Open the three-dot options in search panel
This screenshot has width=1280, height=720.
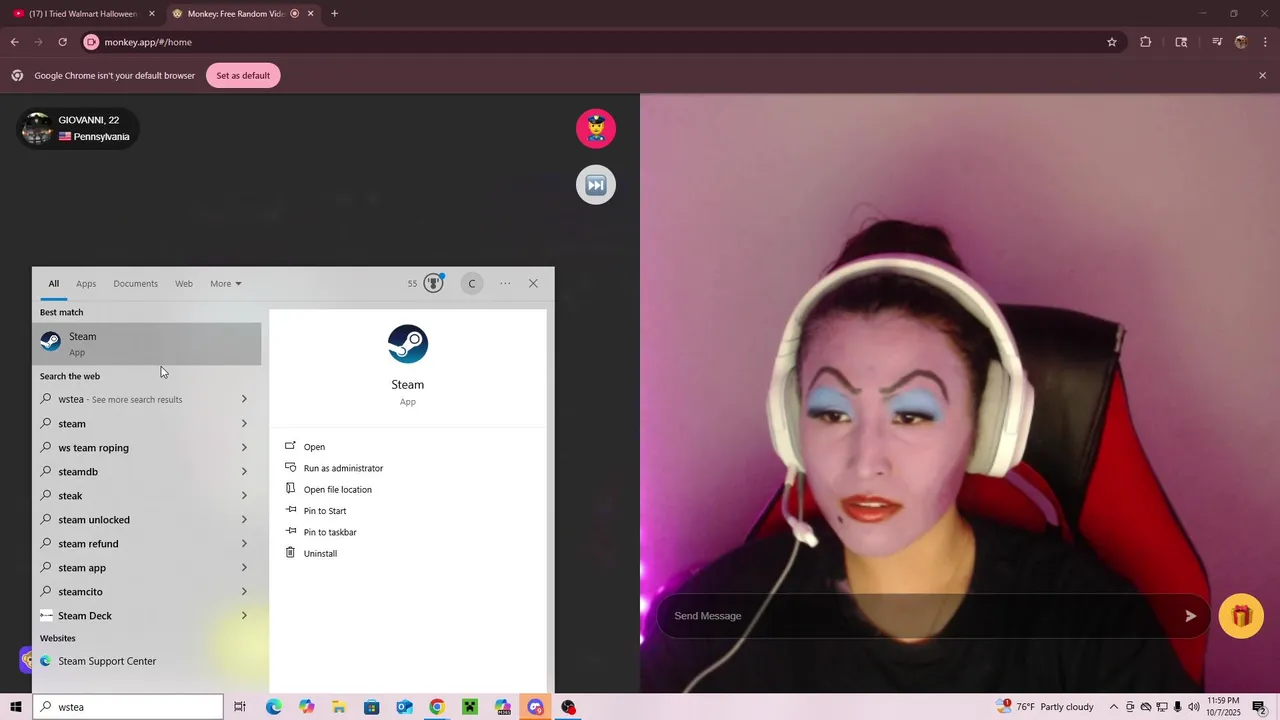505,284
